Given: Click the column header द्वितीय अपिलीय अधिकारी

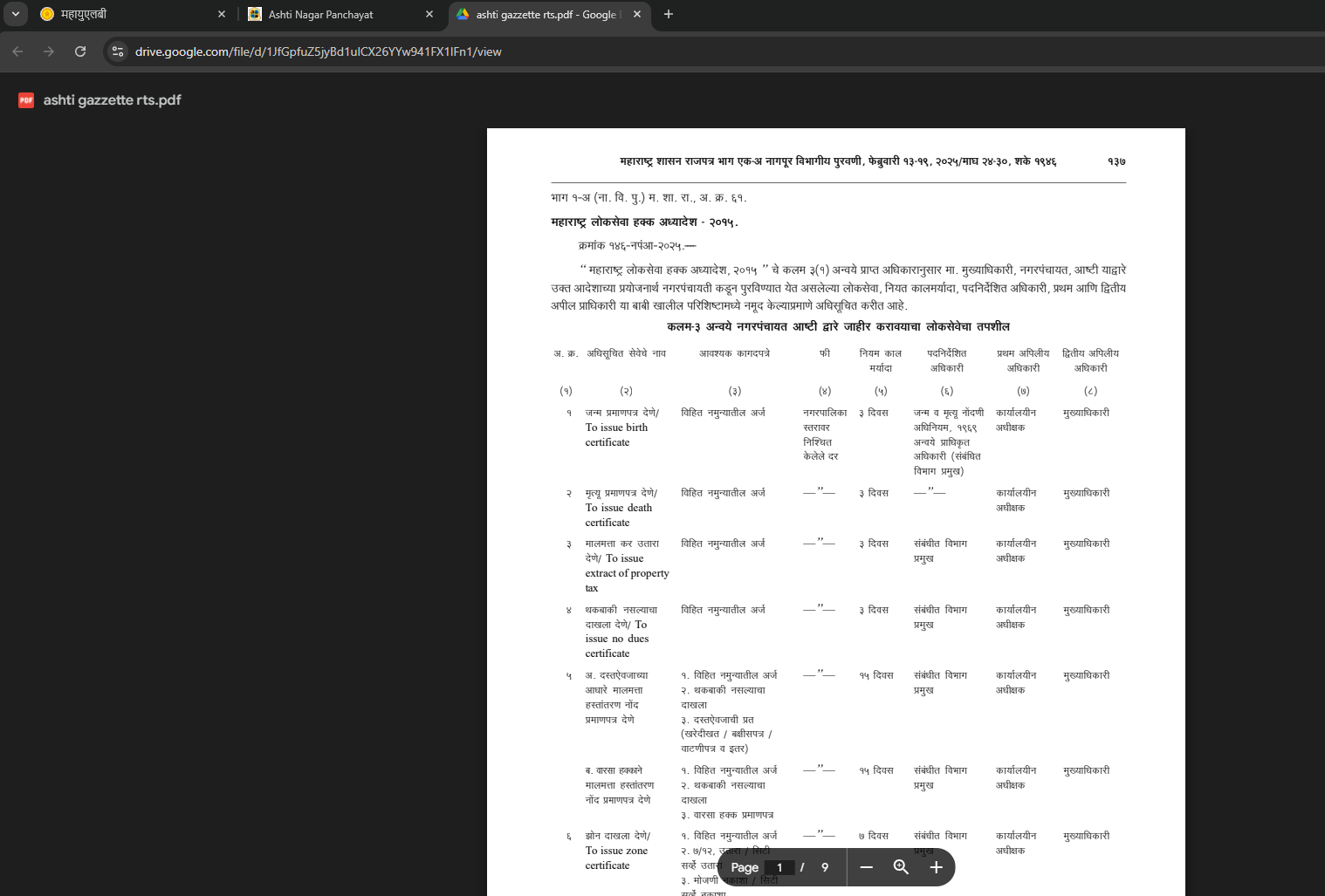Looking at the screenshot, I should pyautogui.click(x=1090, y=360).
